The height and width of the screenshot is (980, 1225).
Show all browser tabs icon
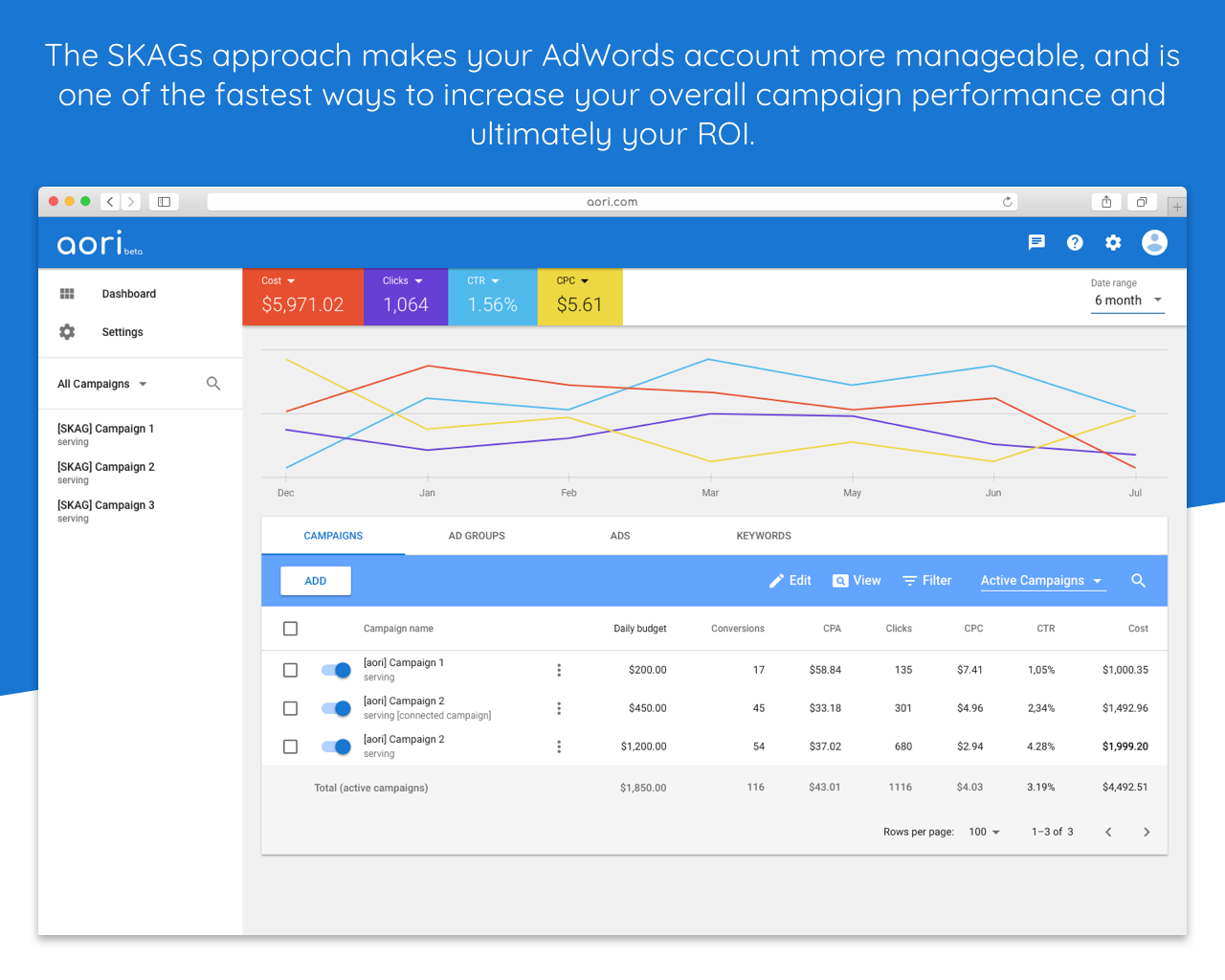coord(1142,201)
